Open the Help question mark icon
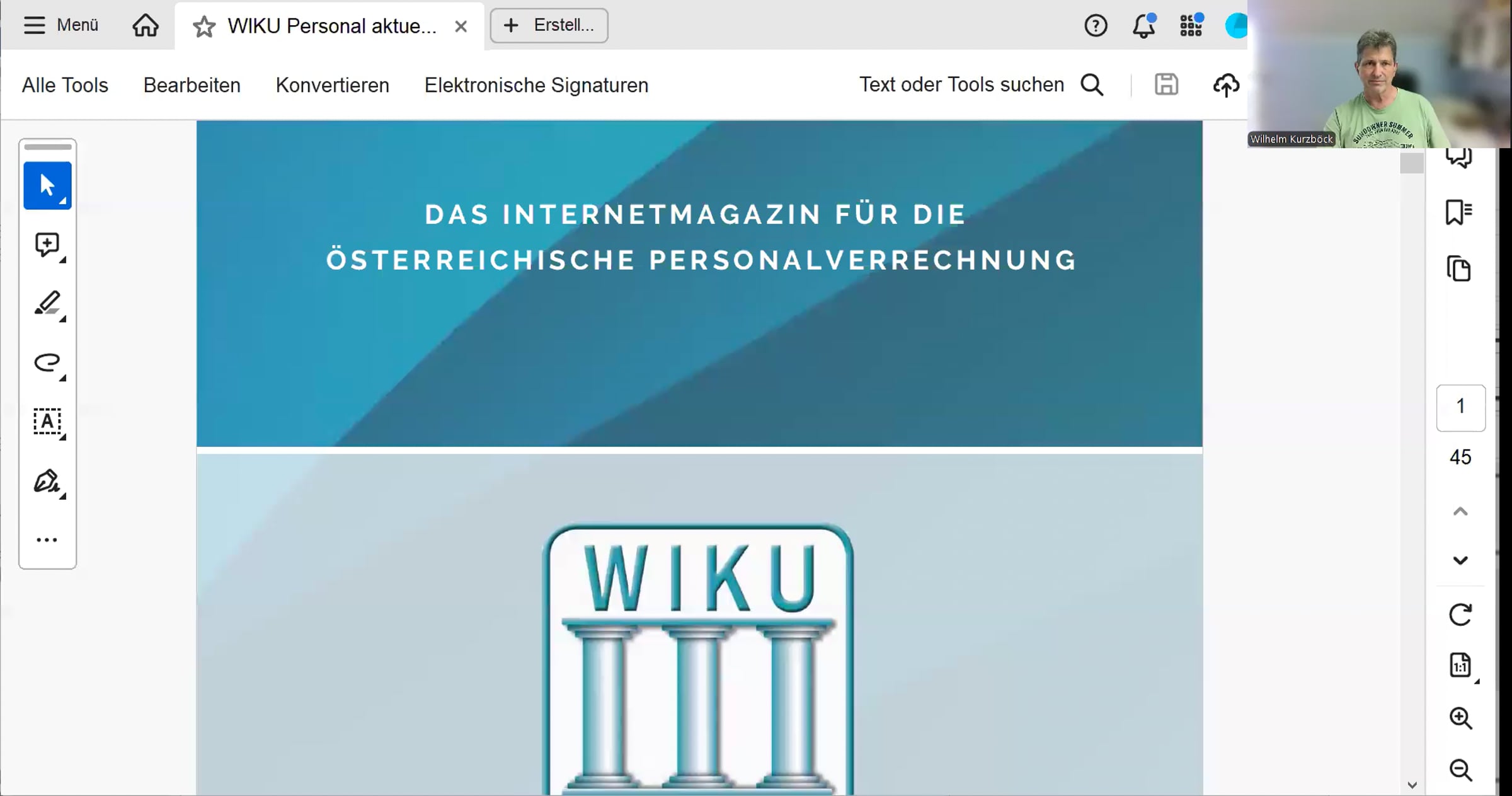Viewport: 1512px width, 796px height. 1096,26
